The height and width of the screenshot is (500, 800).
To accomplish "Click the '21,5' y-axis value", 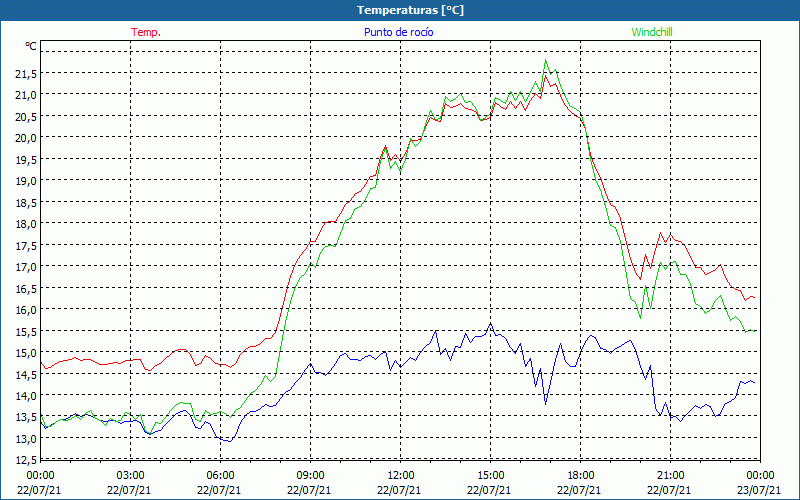I will pos(26,74).
